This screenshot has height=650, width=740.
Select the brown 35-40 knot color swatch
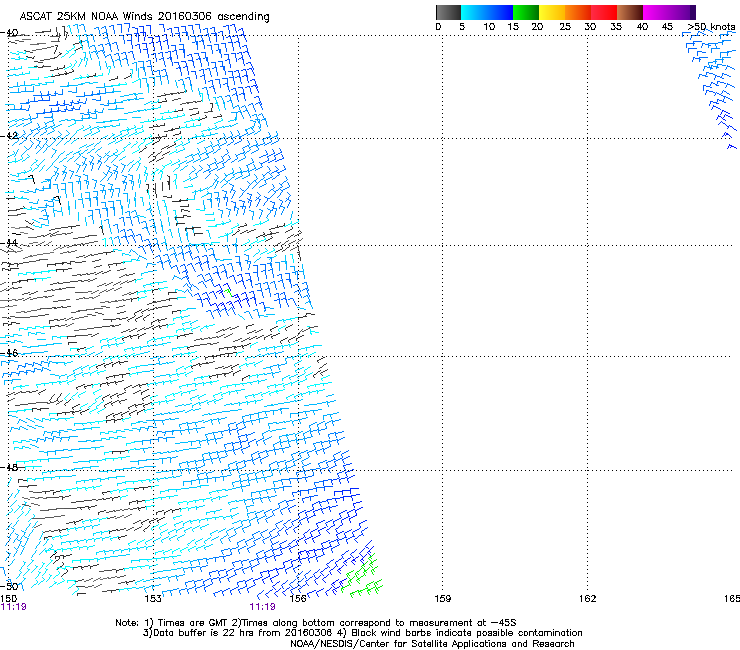coord(630,12)
